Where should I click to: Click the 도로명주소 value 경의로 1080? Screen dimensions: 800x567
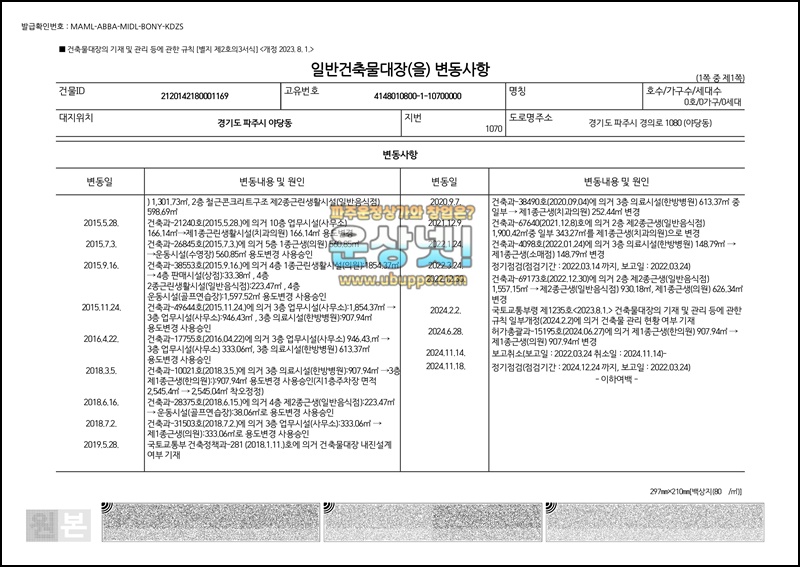(650, 125)
